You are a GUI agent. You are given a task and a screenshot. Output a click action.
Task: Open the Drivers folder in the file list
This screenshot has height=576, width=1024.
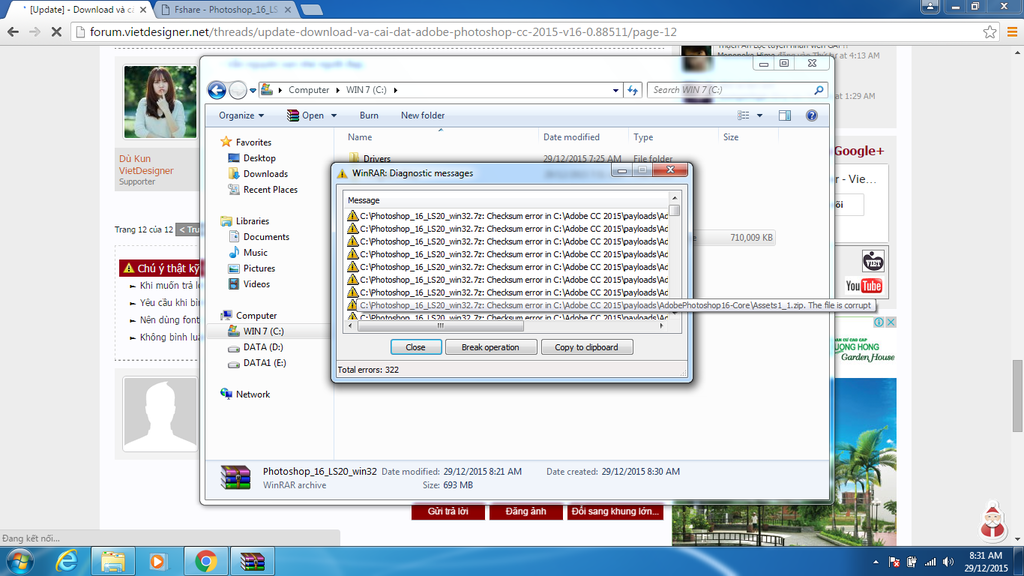[x=377, y=159]
